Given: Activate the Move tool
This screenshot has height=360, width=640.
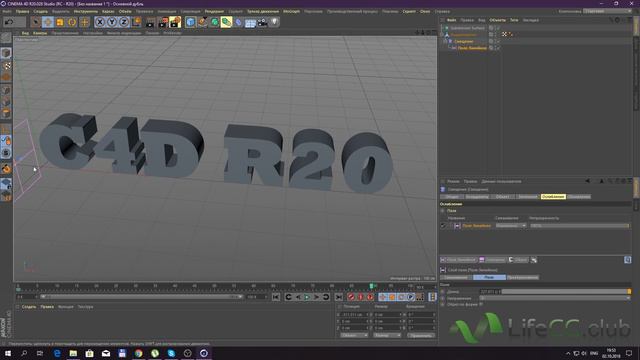Looking at the screenshot, I should 48,22.
